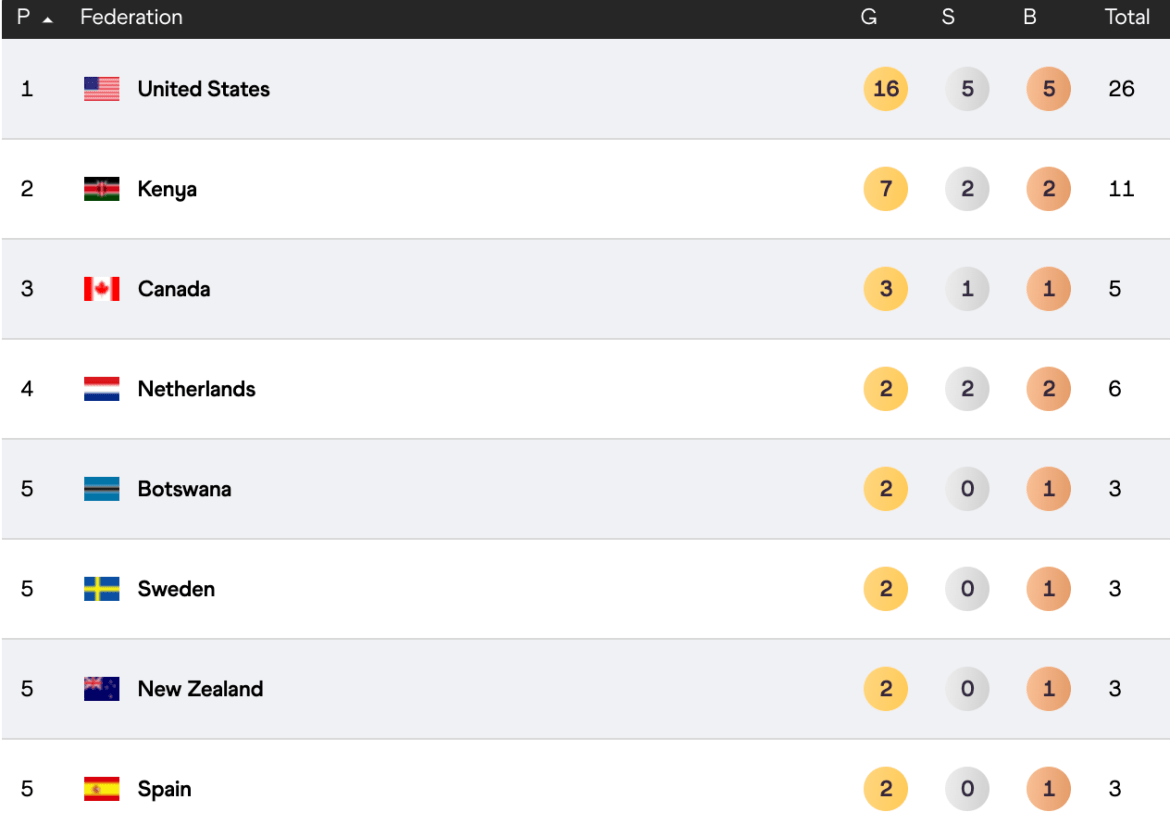The height and width of the screenshot is (837, 1170).
Task: Sort by the Total column header
Action: (x=1127, y=18)
